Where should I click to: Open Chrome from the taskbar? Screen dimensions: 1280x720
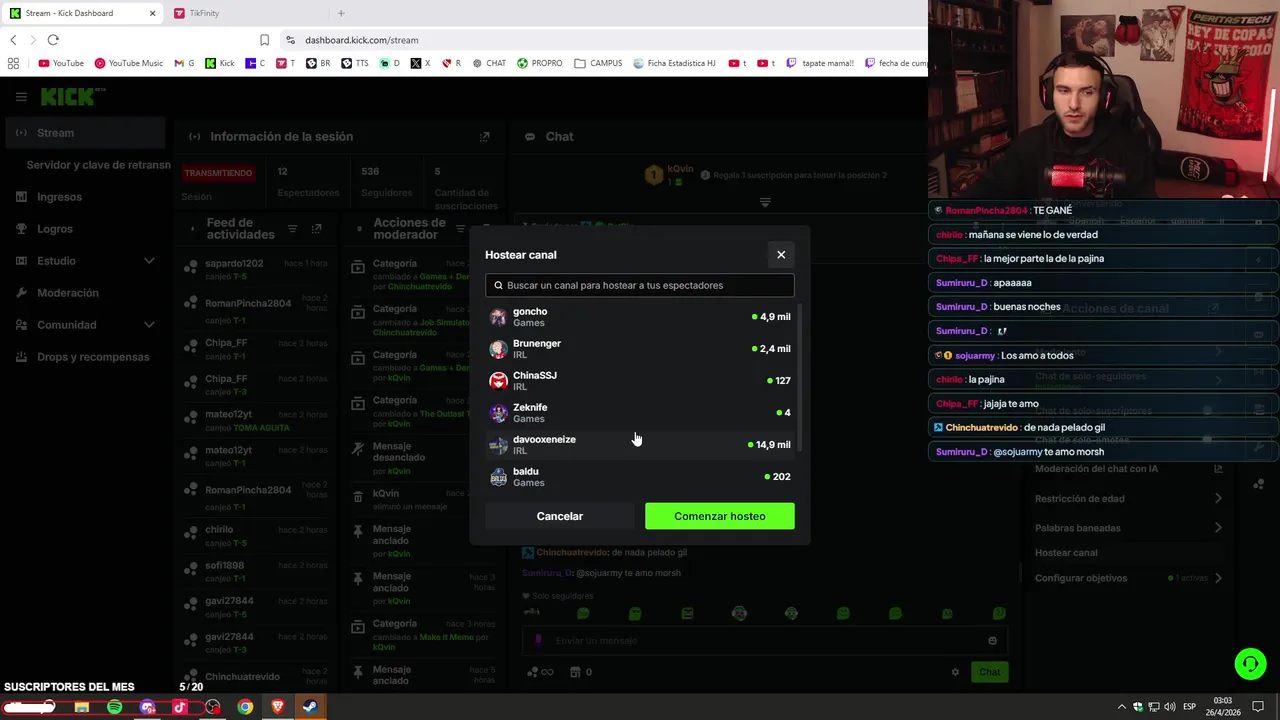(x=245, y=707)
